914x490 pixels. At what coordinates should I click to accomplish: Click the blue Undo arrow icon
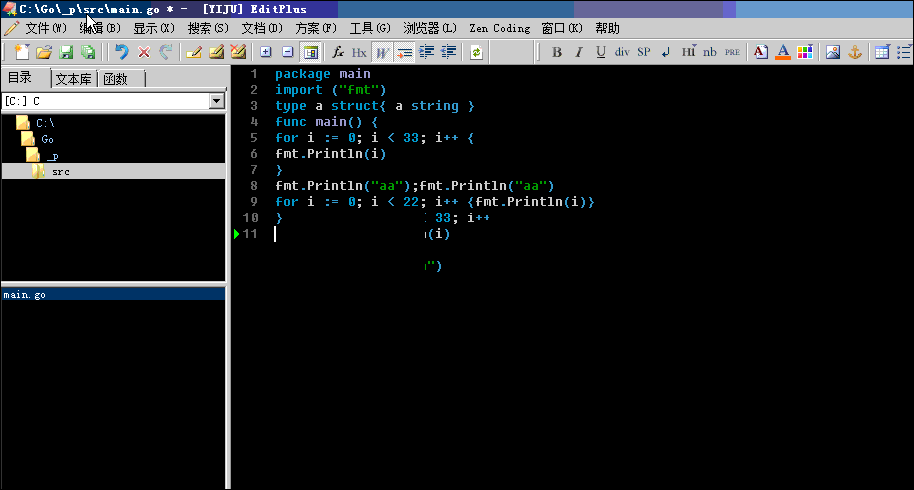[x=121, y=52]
